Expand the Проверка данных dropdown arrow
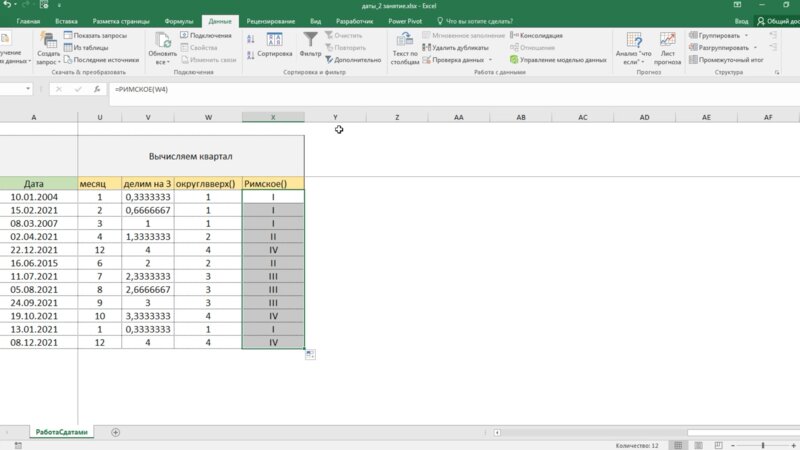The image size is (800, 450). [x=490, y=60]
